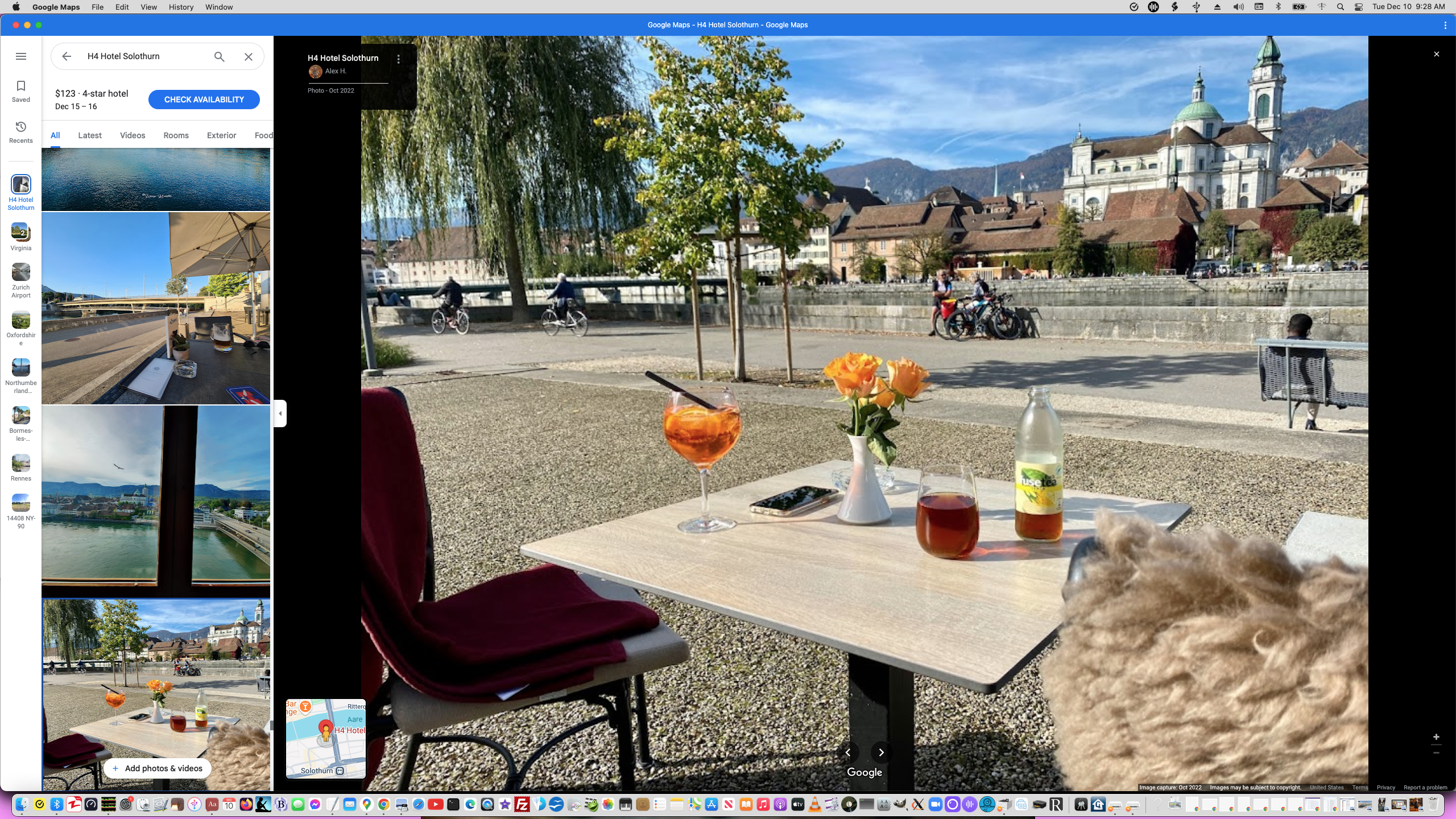
Task: Zoom in with the plus button
Action: [x=1436, y=737]
